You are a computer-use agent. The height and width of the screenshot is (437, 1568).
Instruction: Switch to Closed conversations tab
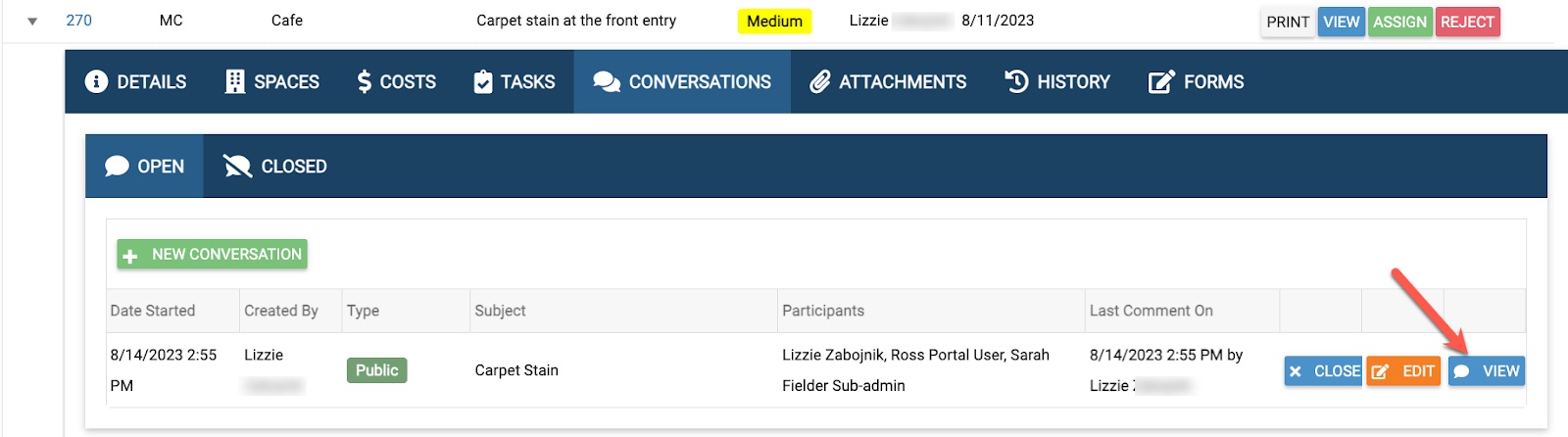pos(274,167)
